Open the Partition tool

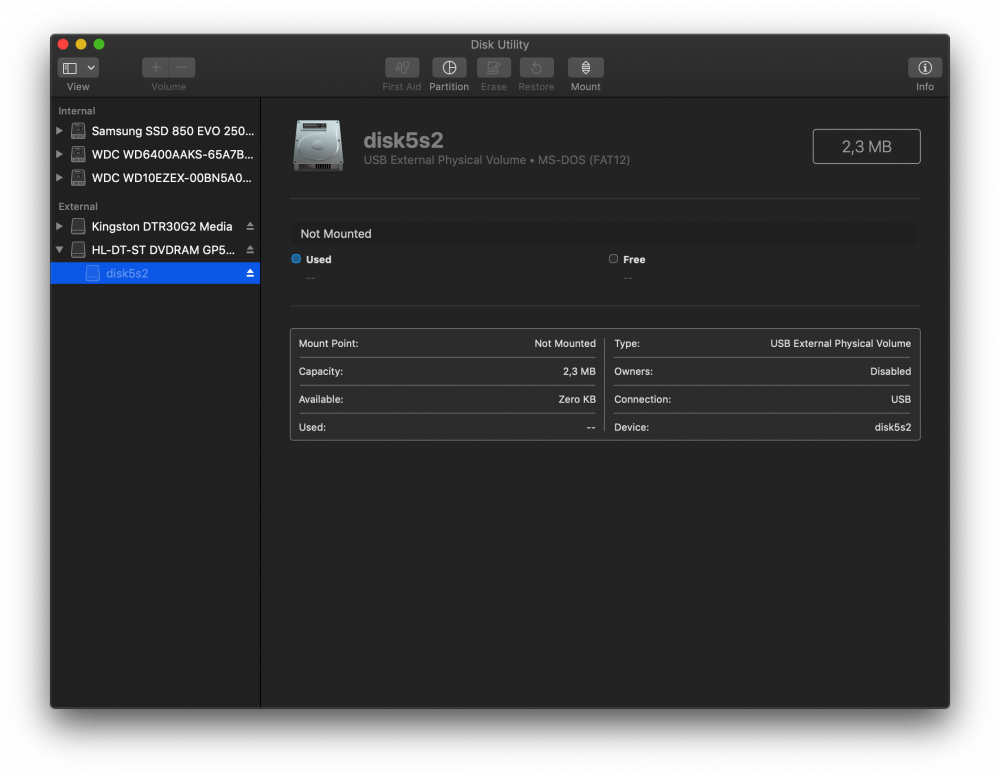(449, 68)
